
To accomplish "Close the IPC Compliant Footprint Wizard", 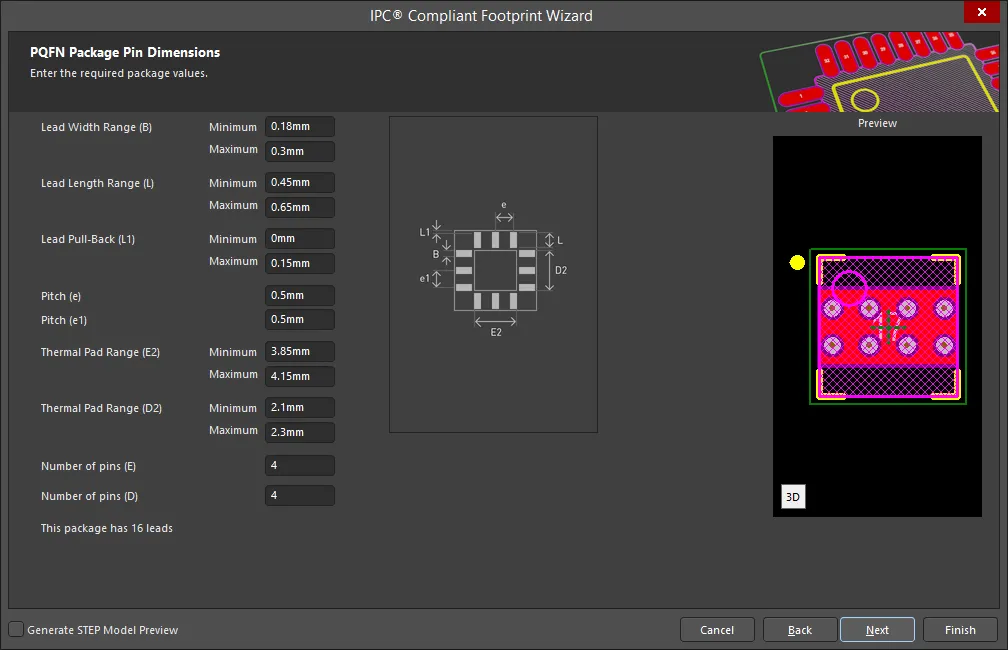I will click(982, 12).
